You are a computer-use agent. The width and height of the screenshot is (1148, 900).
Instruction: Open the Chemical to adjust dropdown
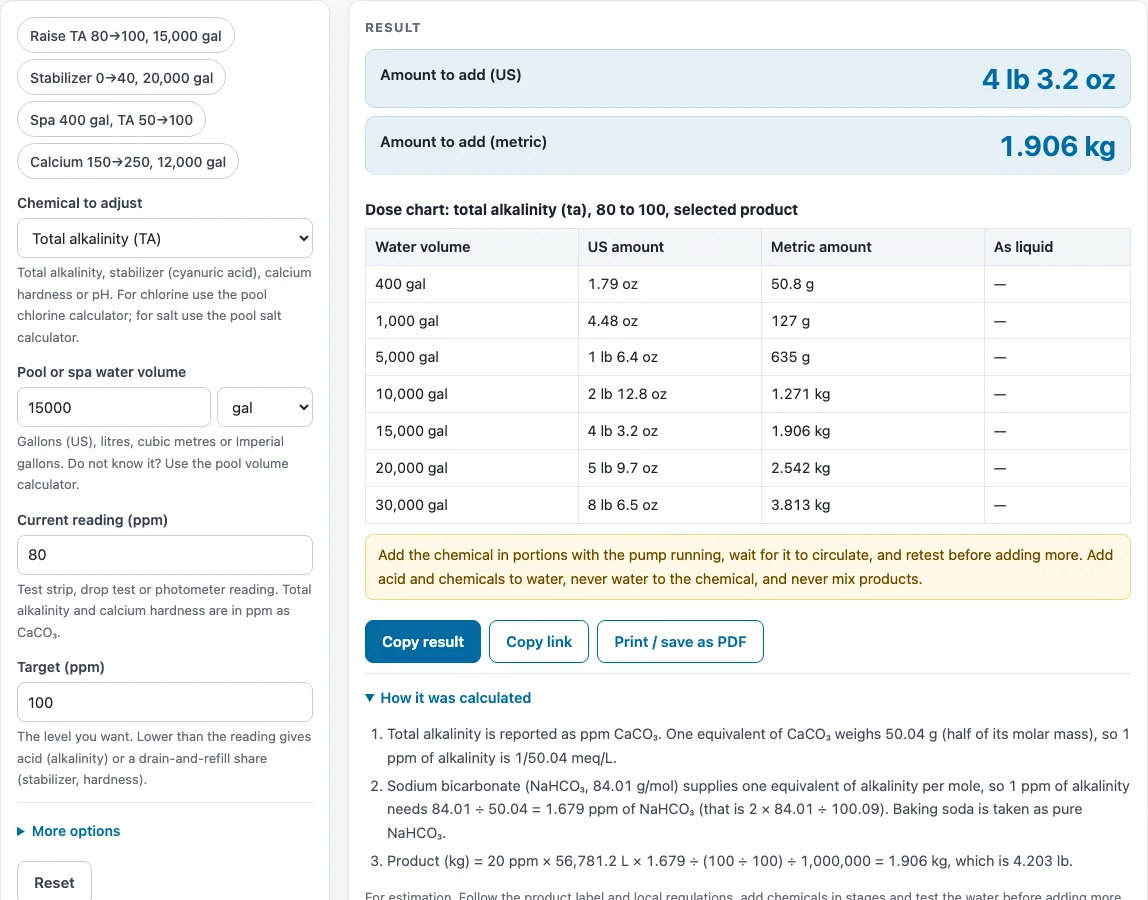tap(165, 238)
